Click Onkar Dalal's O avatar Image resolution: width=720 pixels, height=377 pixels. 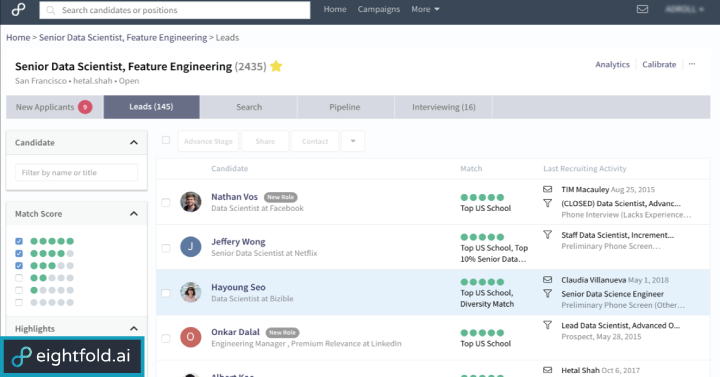pos(191,337)
